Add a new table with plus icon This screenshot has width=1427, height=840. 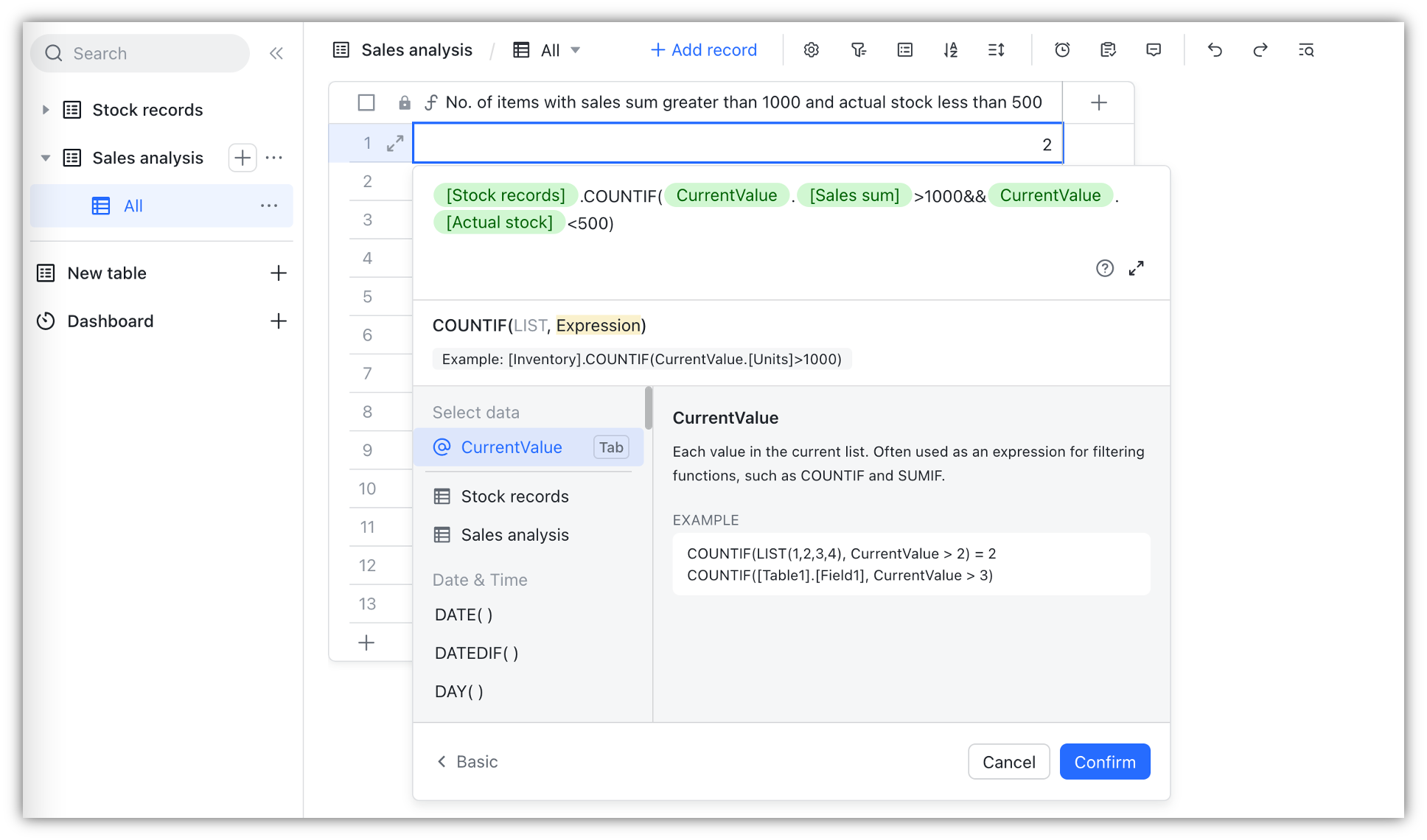click(279, 273)
